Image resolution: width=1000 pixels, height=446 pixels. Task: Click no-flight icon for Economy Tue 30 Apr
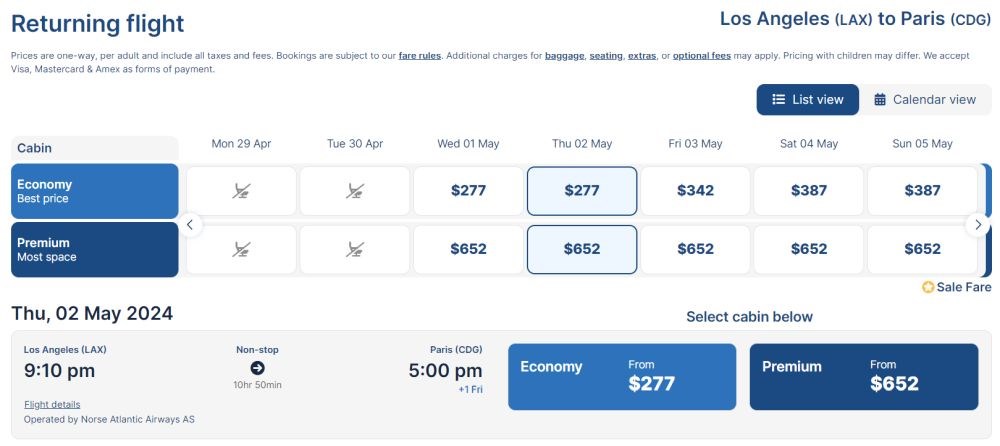point(355,190)
